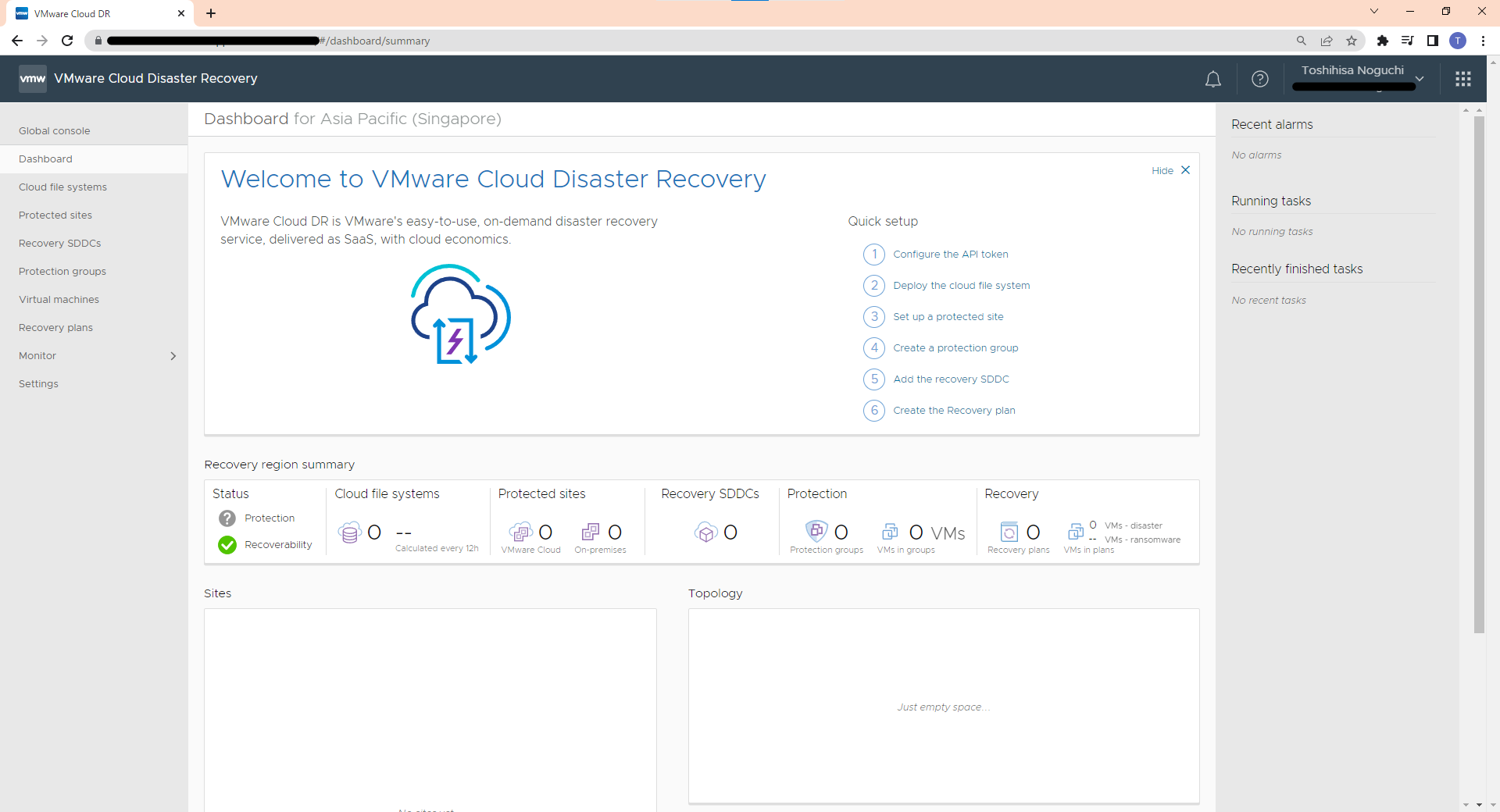This screenshot has height=812, width=1500.
Task: Click step 1 circle in Quick setup
Action: 874,255
